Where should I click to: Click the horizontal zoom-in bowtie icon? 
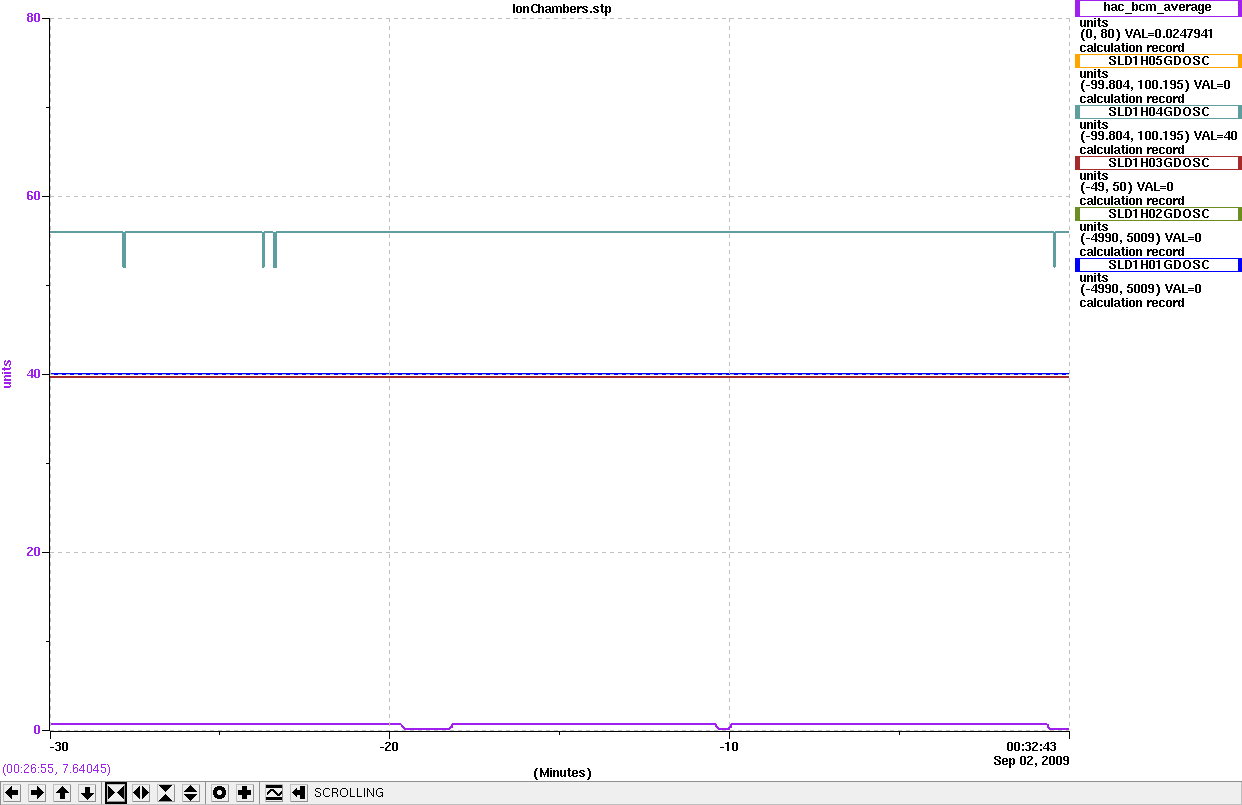click(116, 793)
